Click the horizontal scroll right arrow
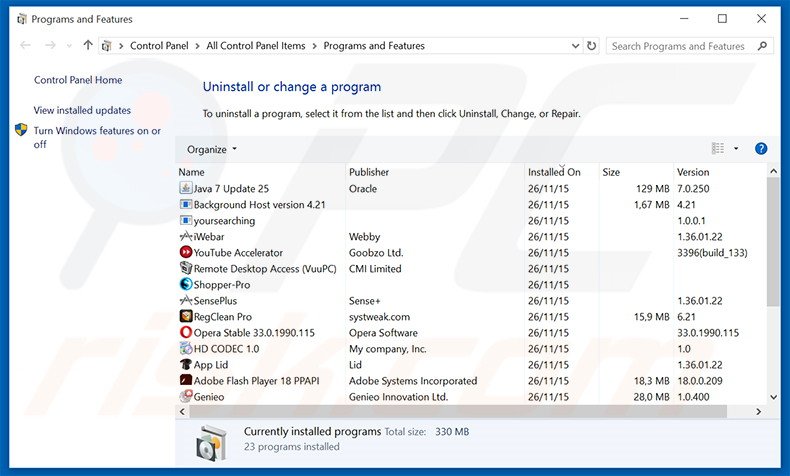 pos(759,412)
